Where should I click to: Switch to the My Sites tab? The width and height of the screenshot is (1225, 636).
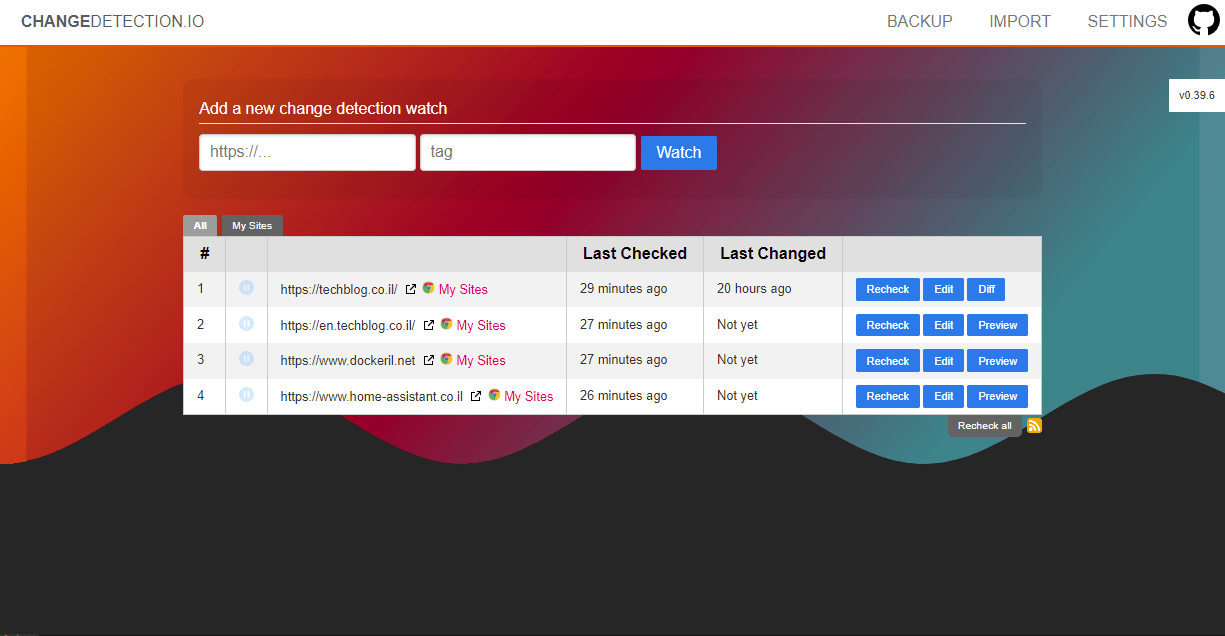[251, 225]
